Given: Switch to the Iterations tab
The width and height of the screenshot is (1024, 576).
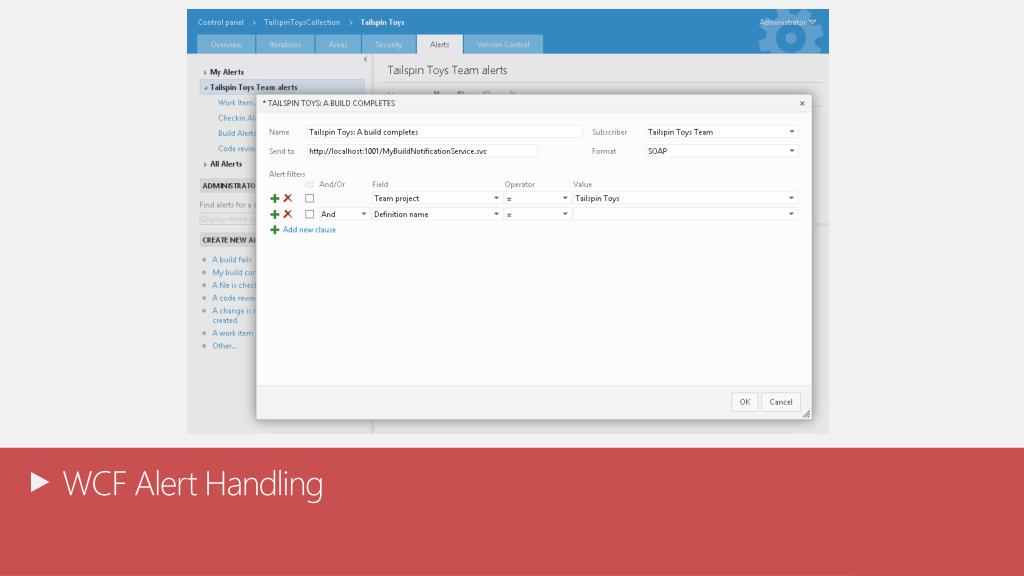Looking at the screenshot, I should 285,44.
